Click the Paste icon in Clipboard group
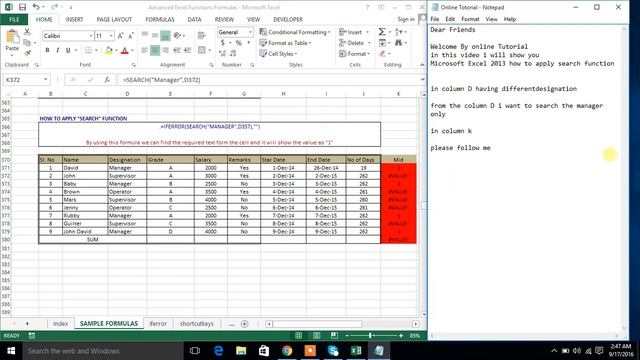The image size is (640, 360). [12, 38]
